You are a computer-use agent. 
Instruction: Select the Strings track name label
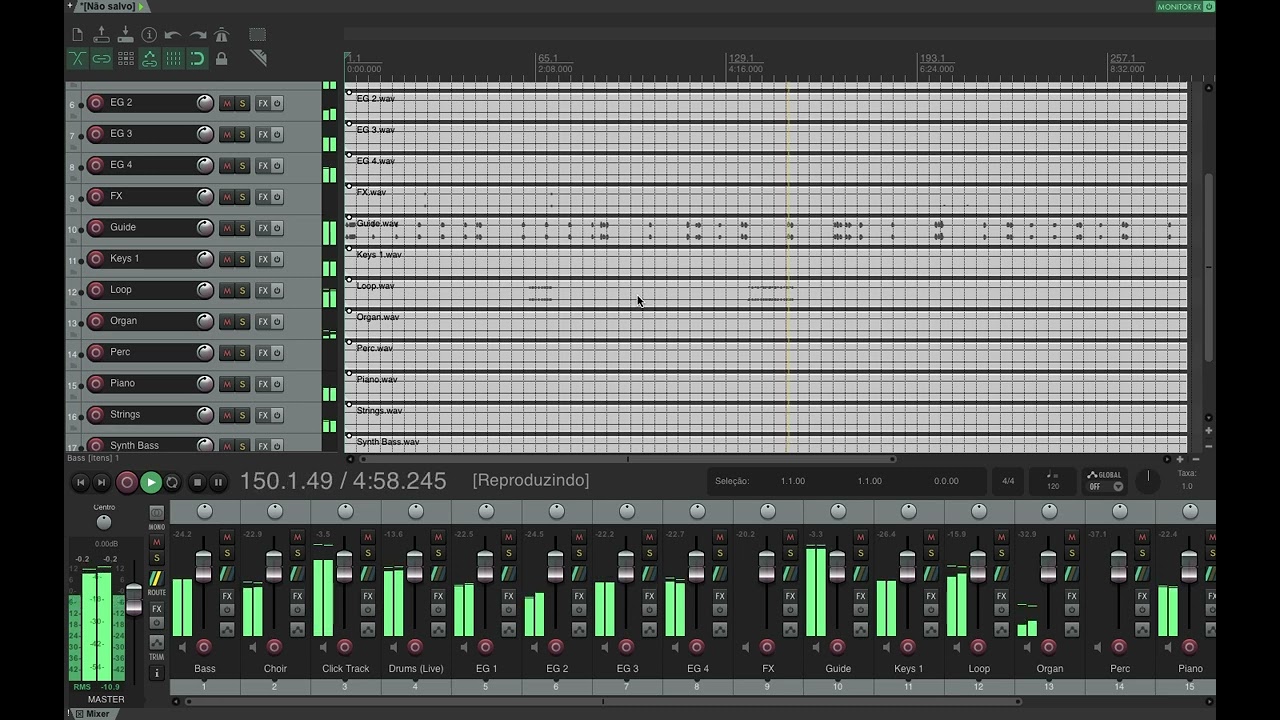[x=125, y=414]
